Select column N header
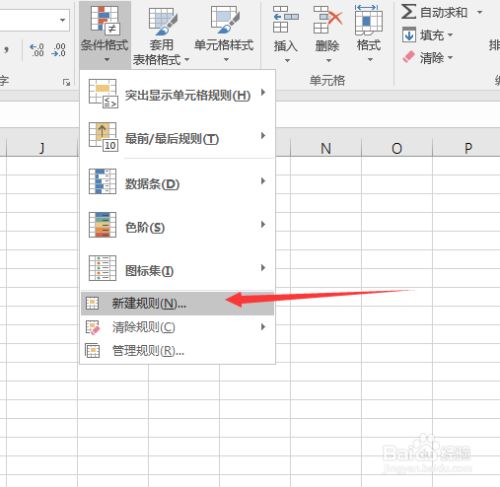 pos(326,148)
